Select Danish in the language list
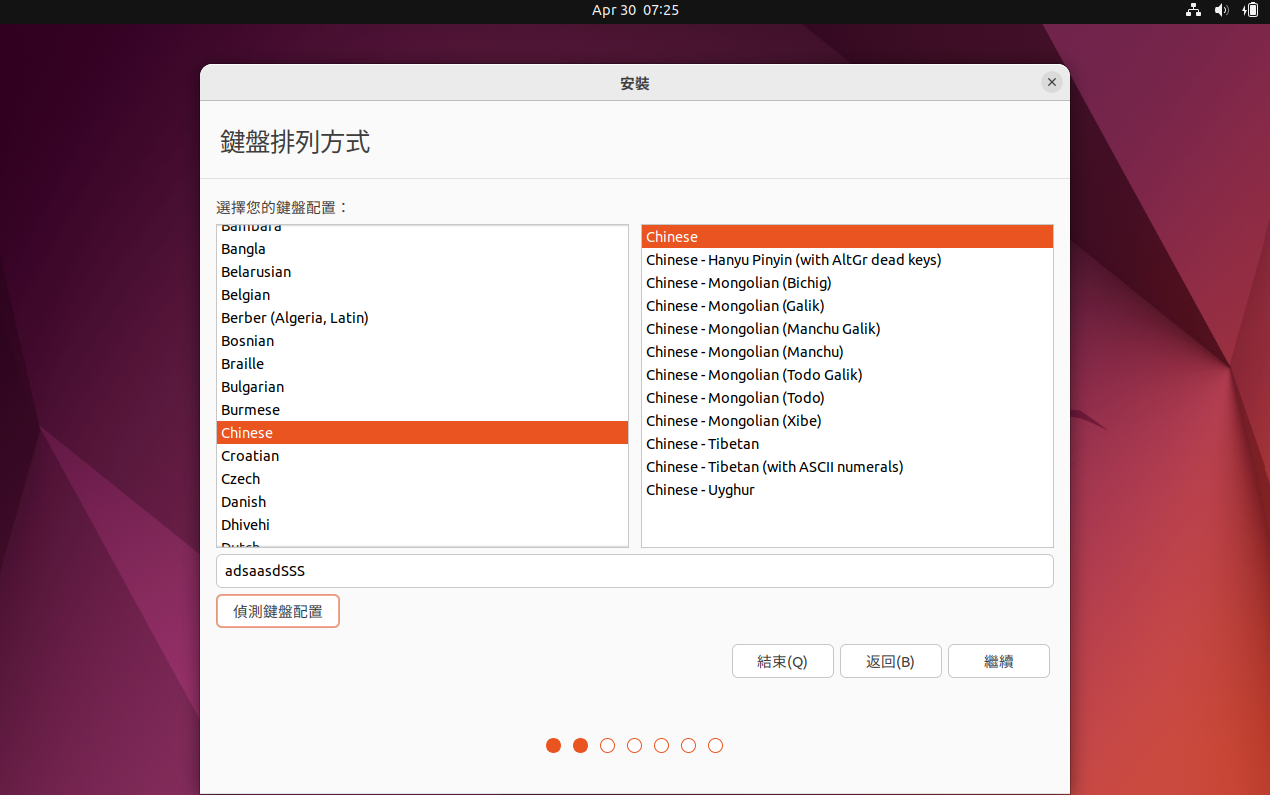Image resolution: width=1270 pixels, height=795 pixels. [422, 502]
